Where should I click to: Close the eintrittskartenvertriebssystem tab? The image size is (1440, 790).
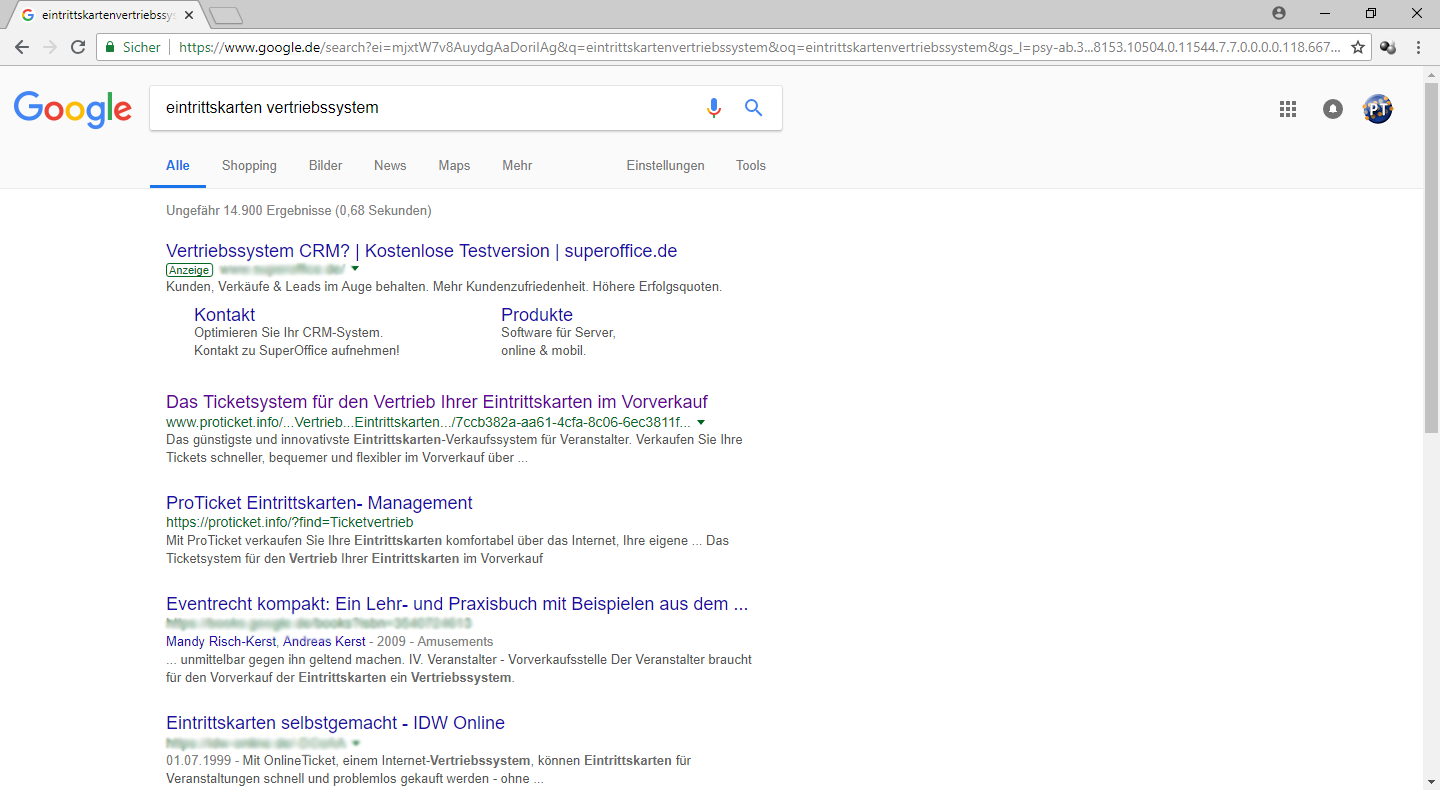(189, 15)
